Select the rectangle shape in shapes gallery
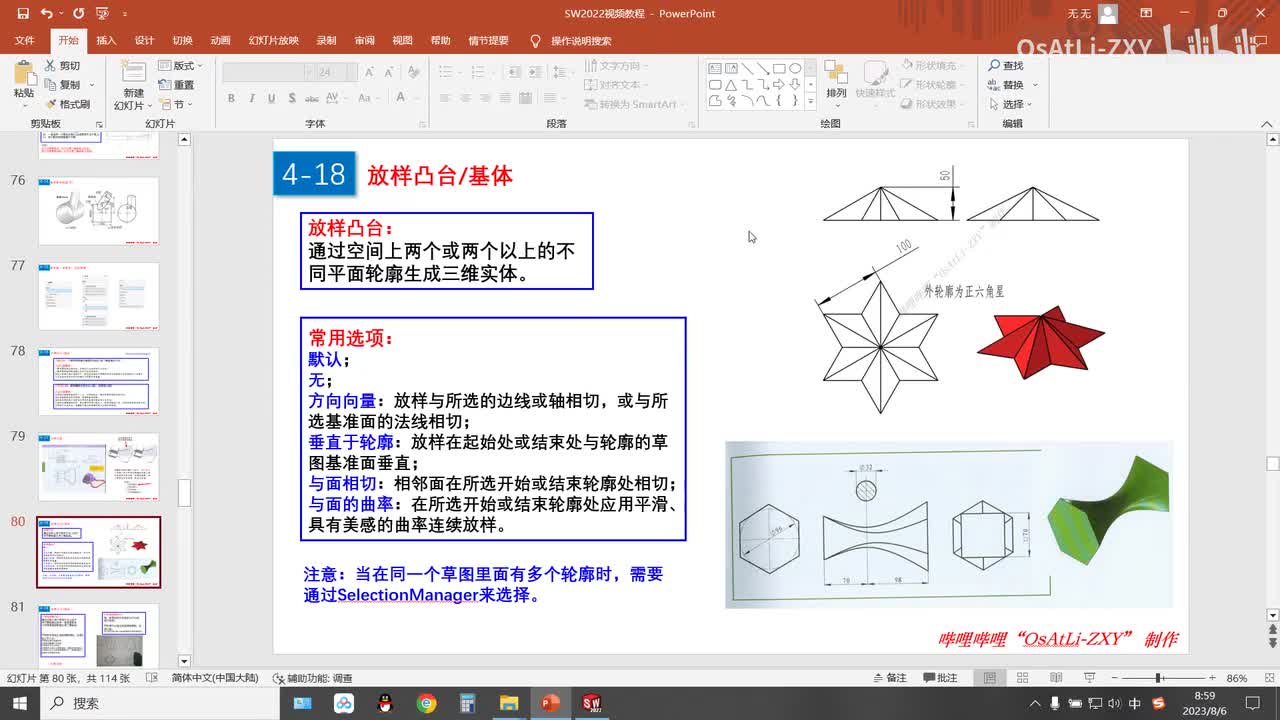 [779, 69]
